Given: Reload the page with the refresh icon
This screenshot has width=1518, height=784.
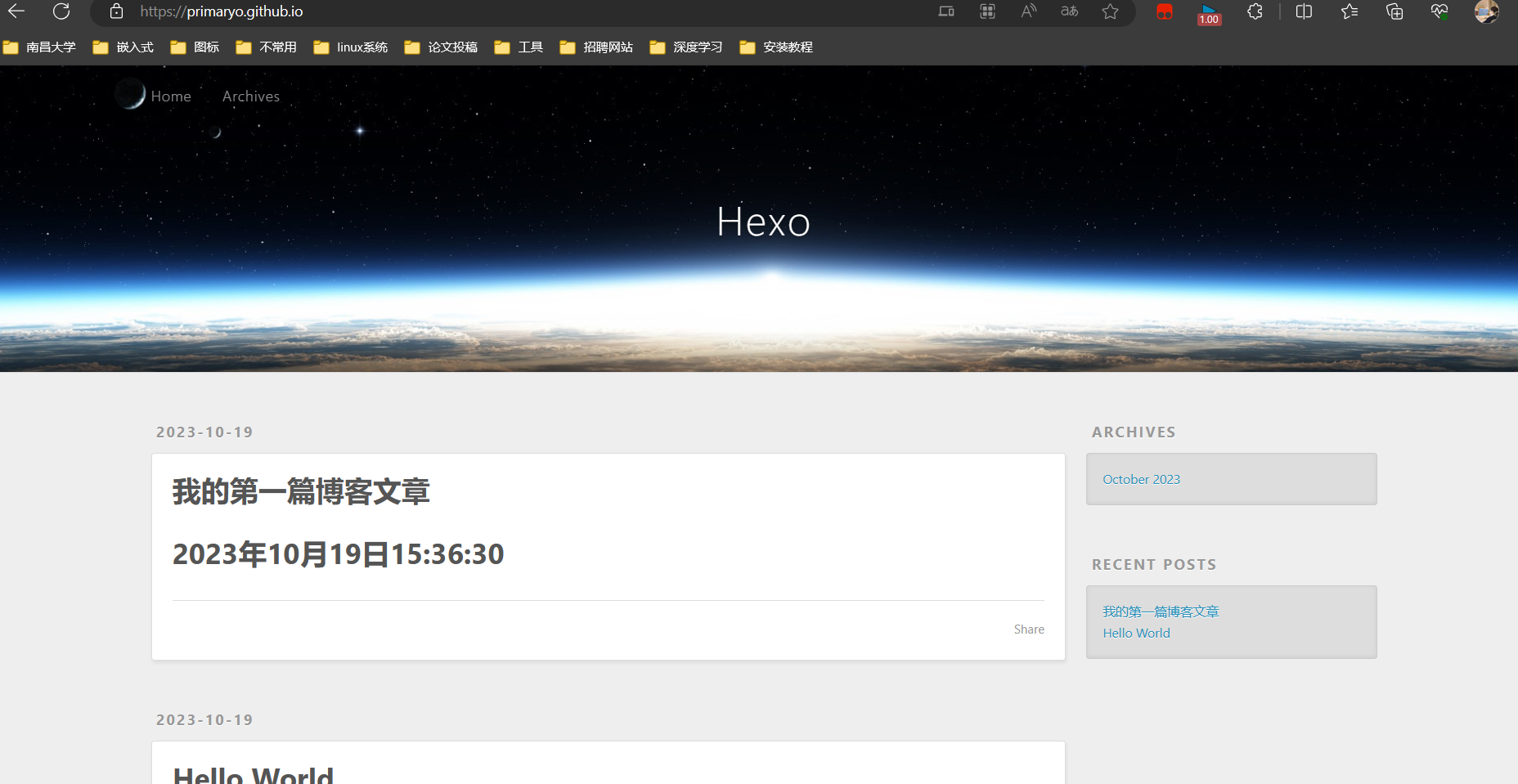Looking at the screenshot, I should [x=61, y=11].
